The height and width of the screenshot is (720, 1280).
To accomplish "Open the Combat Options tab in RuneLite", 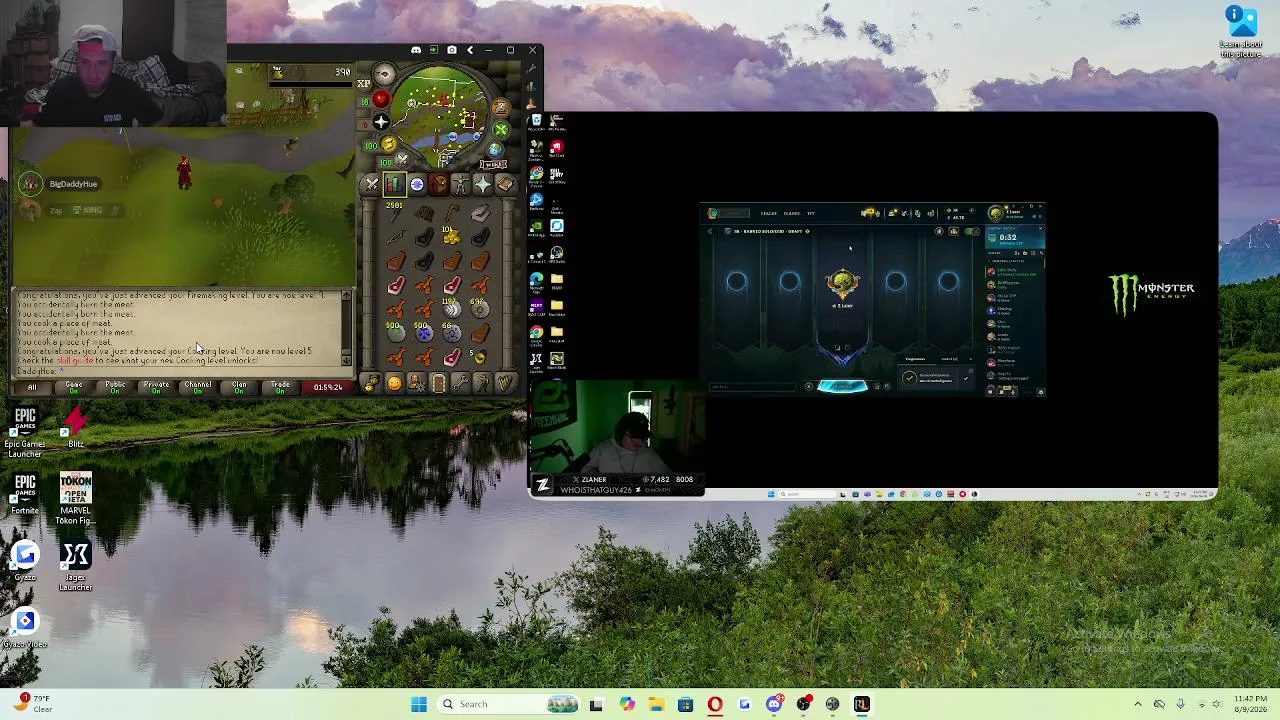I will pos(372,184).
